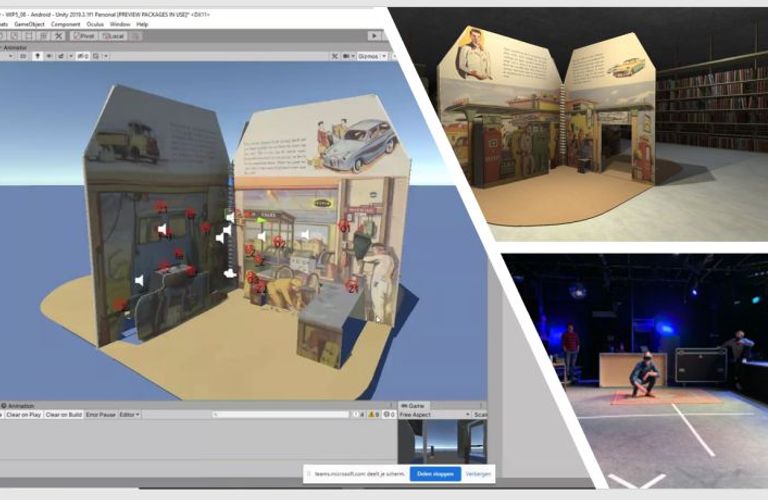Open the component editor tools icon
The height and width of the screenshot is (500, 768).
[x=335, y=56]
